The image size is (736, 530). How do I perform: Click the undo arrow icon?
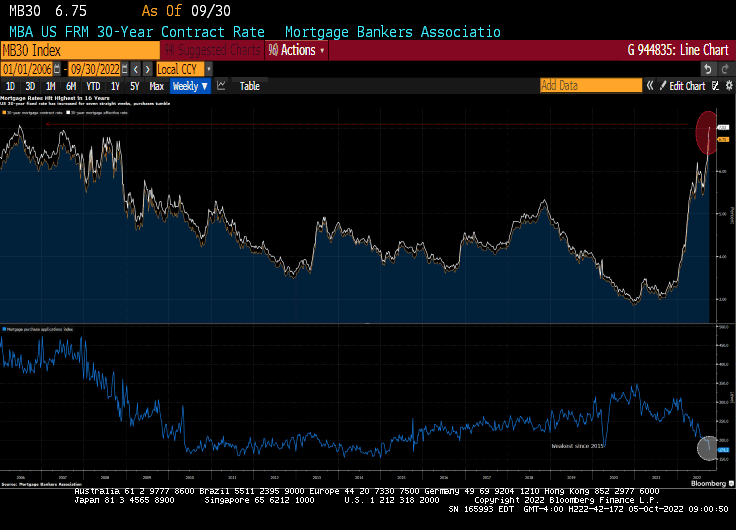tap(709, 69)
